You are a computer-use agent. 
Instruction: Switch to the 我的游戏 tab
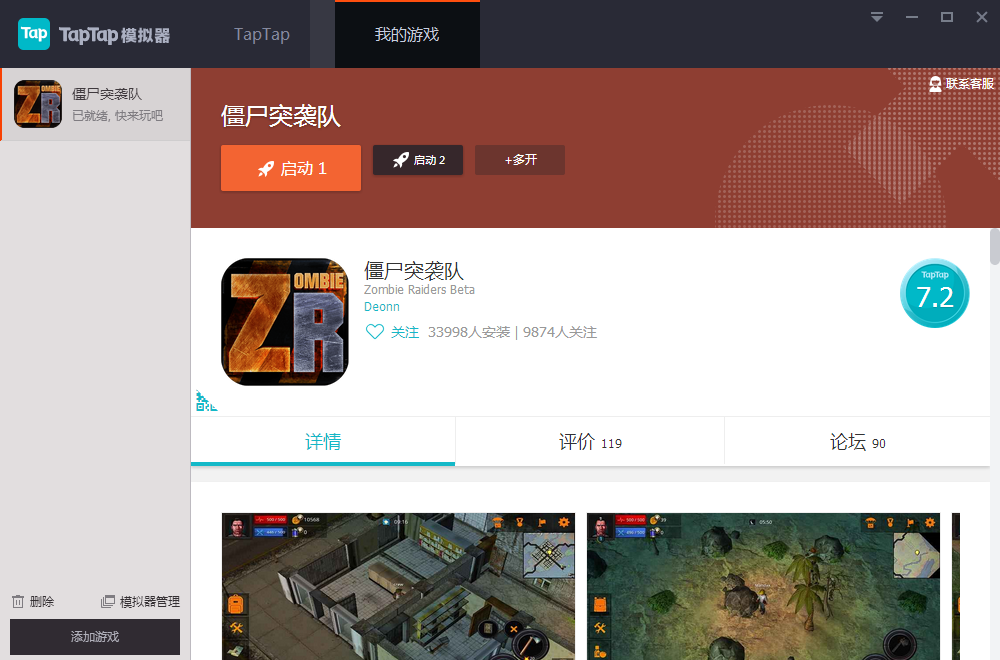[407, 34]
